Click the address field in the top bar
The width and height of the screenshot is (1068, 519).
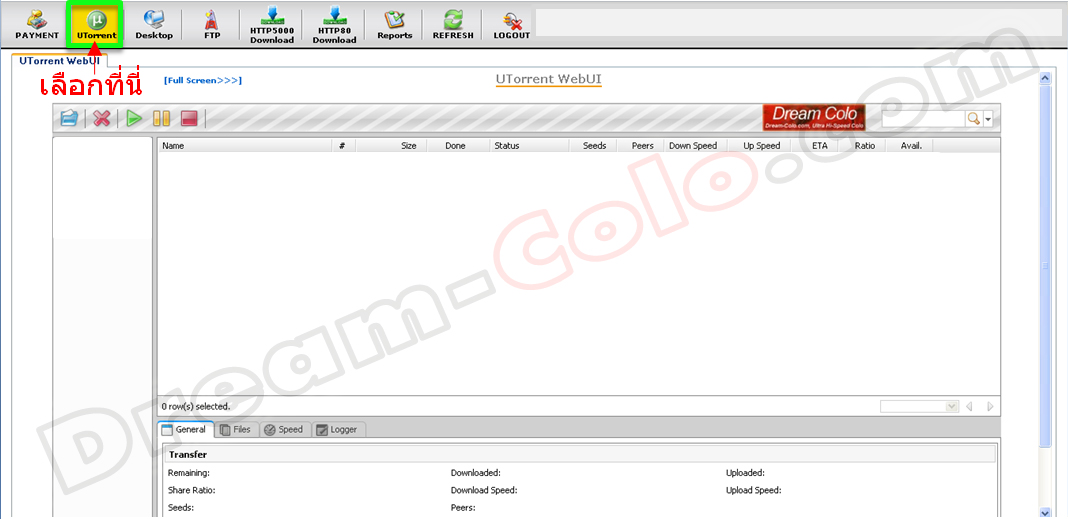point(799,22)
